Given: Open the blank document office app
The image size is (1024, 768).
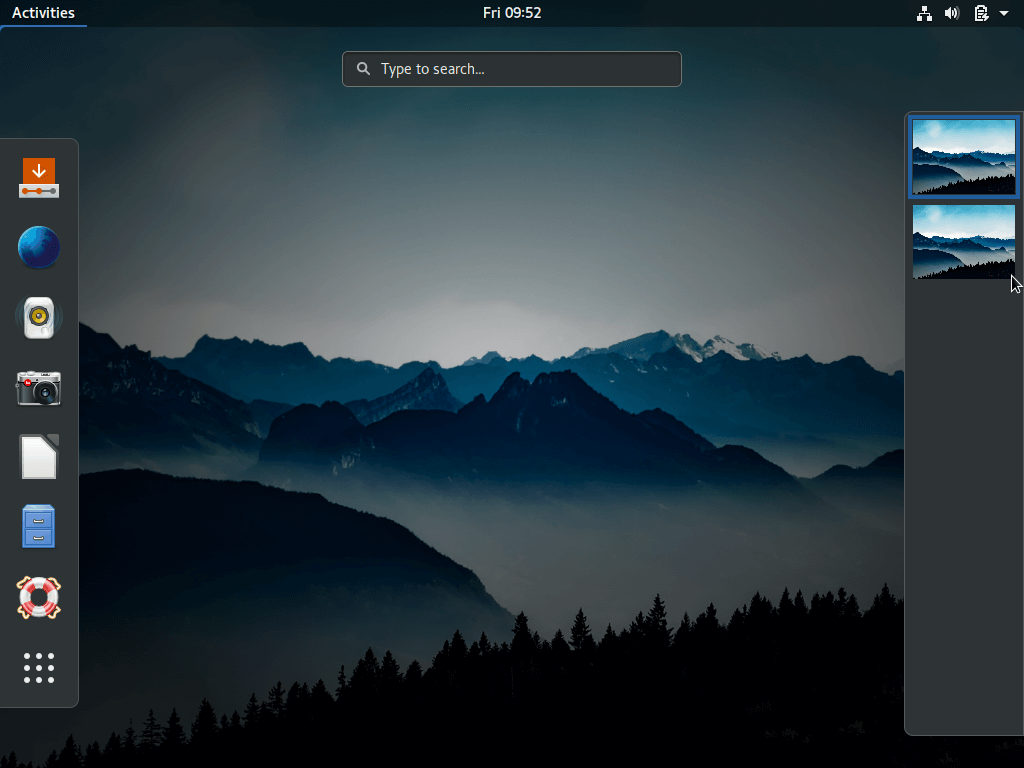Looking at the screenshot, I should click(x=39, y=457).
